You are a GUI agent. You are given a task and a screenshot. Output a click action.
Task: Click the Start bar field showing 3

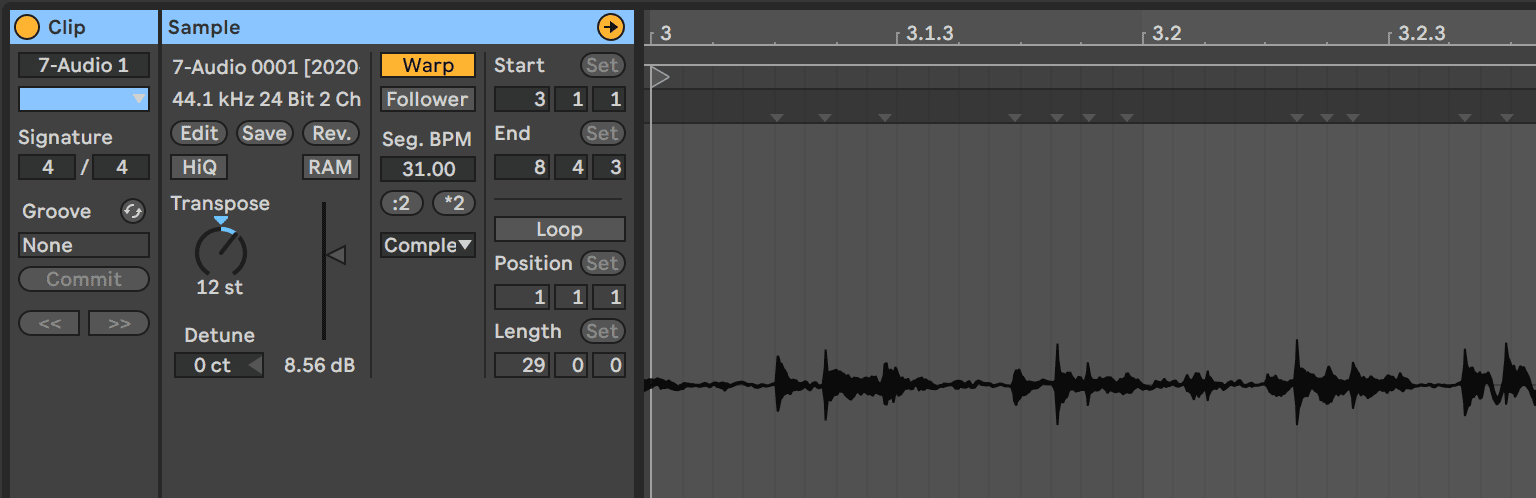tap(522, 99)
